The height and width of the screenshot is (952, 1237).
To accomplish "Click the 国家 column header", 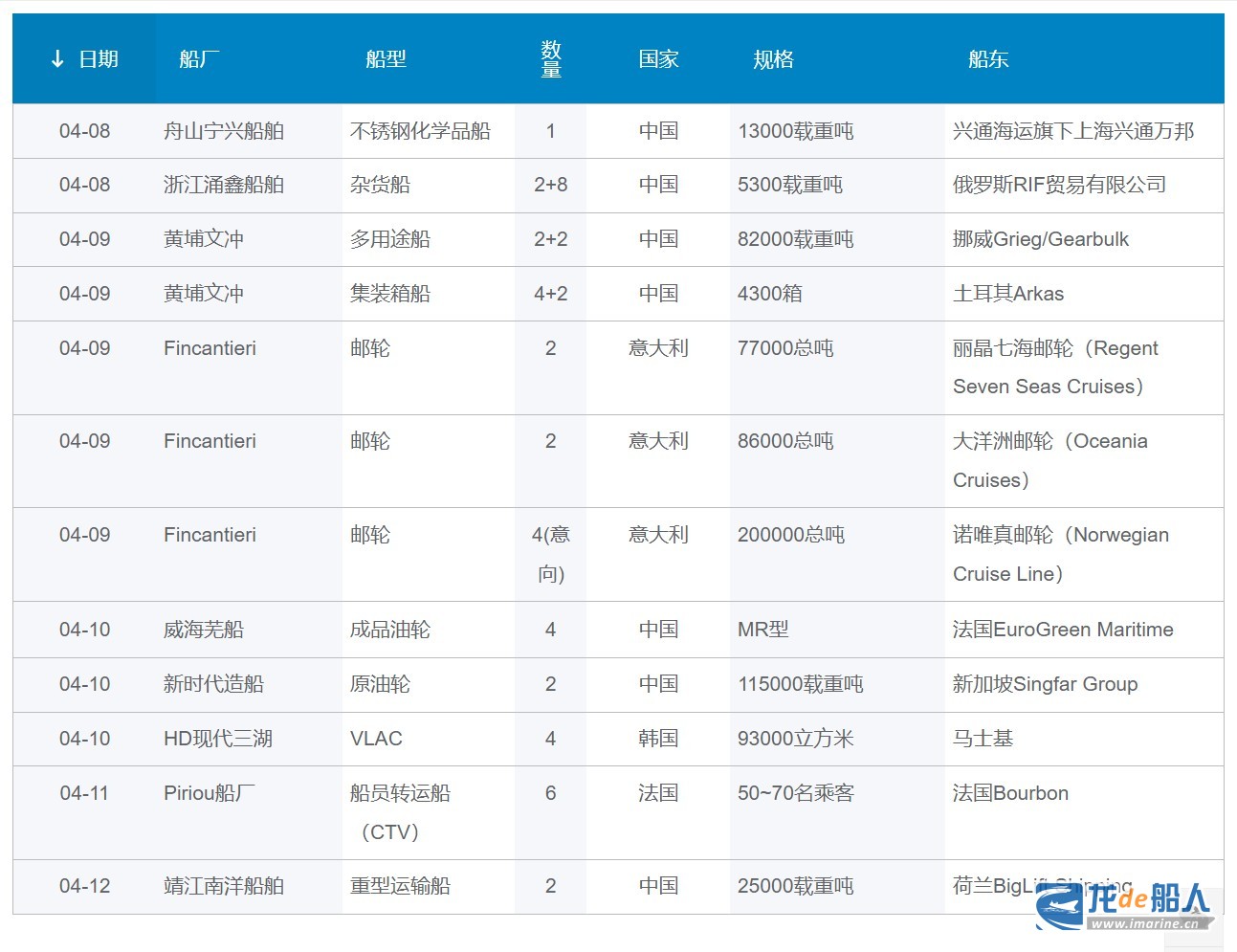I will (x=658, y=59).
